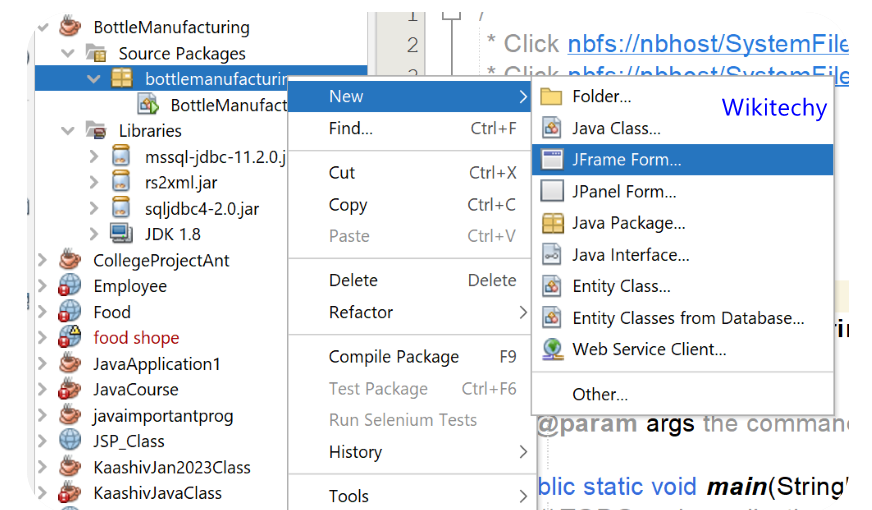Click the rs2xml.jar archive icon

pyautogui.click(x=121, y=182)
